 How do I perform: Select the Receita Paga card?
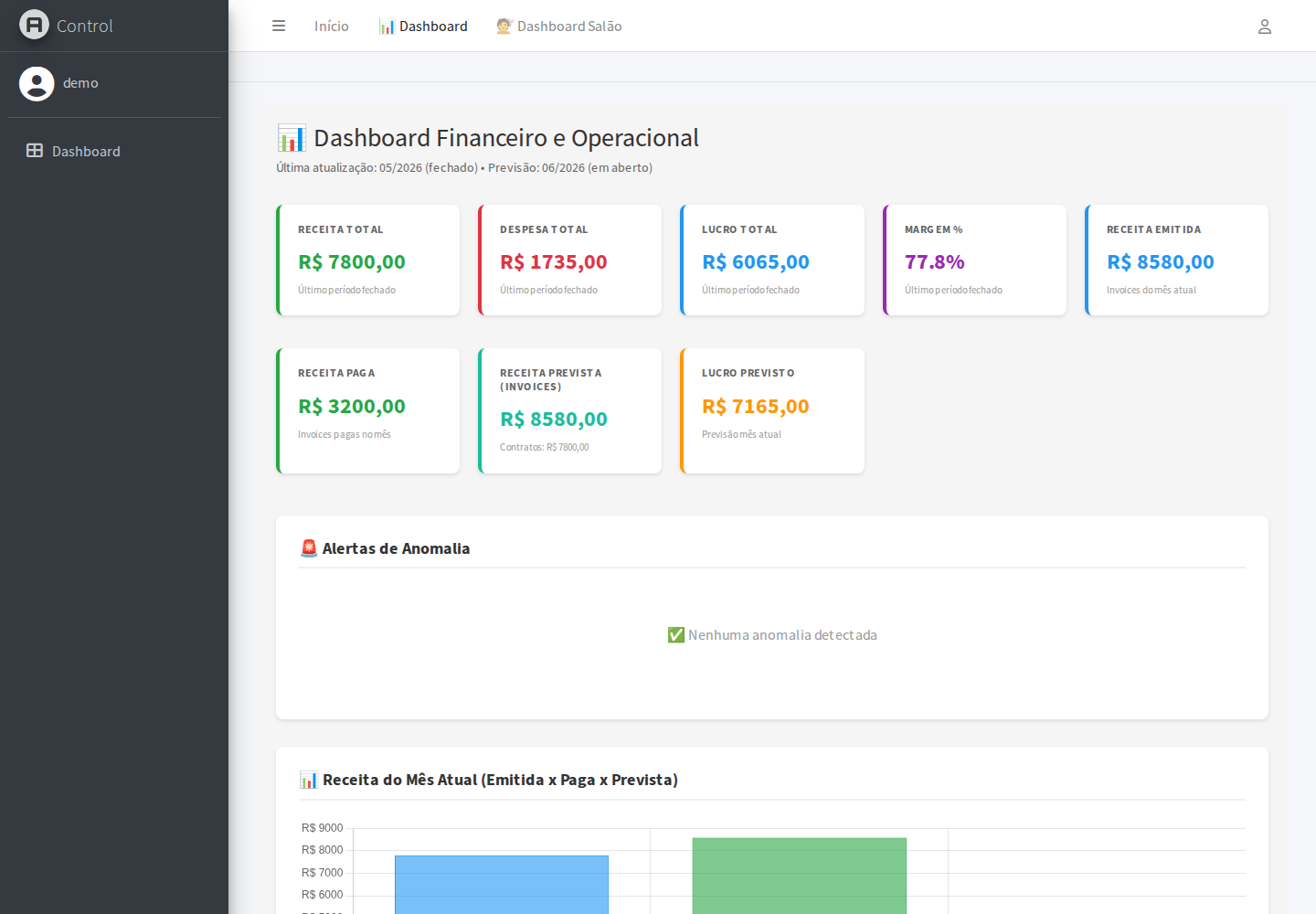pyautogui.click(x=368, y=411)
